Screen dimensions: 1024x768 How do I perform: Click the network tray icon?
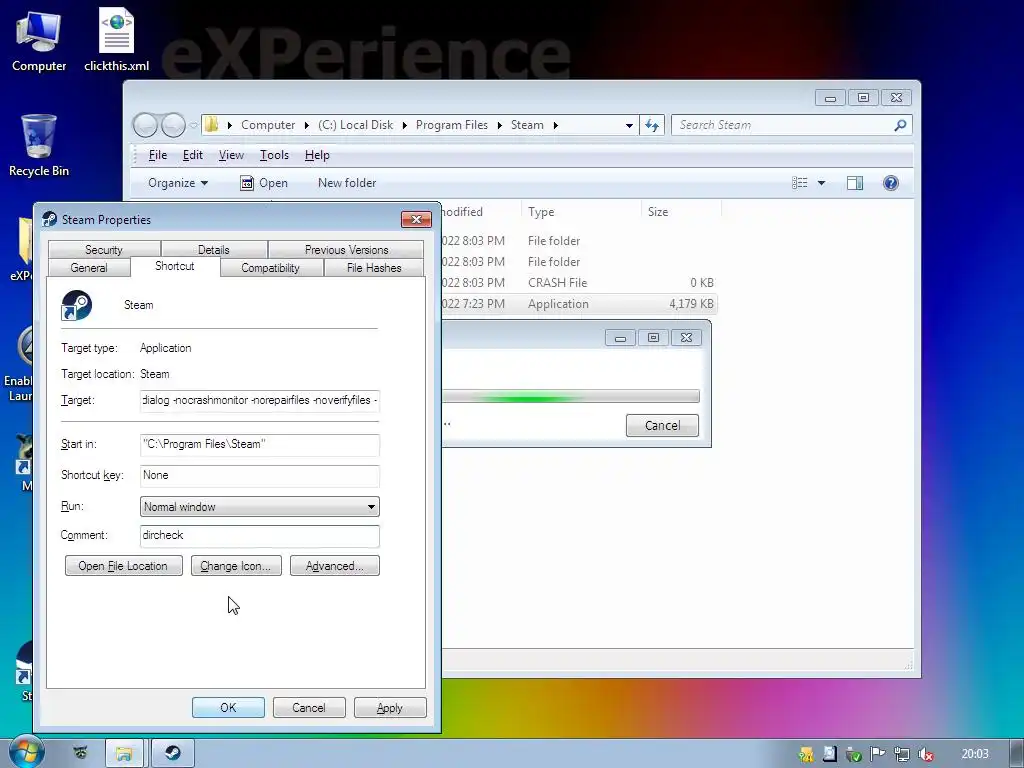point(902,754)
